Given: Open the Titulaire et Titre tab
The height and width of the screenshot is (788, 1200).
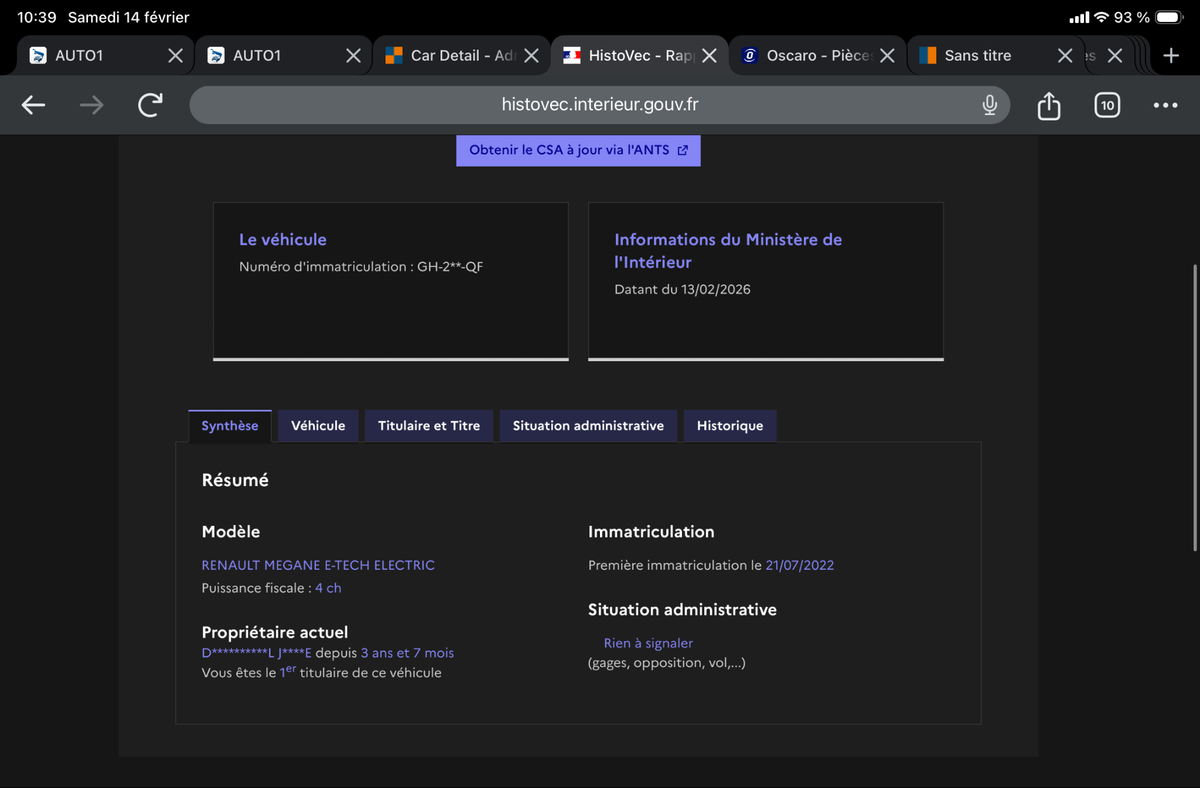Looking at the screenshot, I should pos(429,426).
